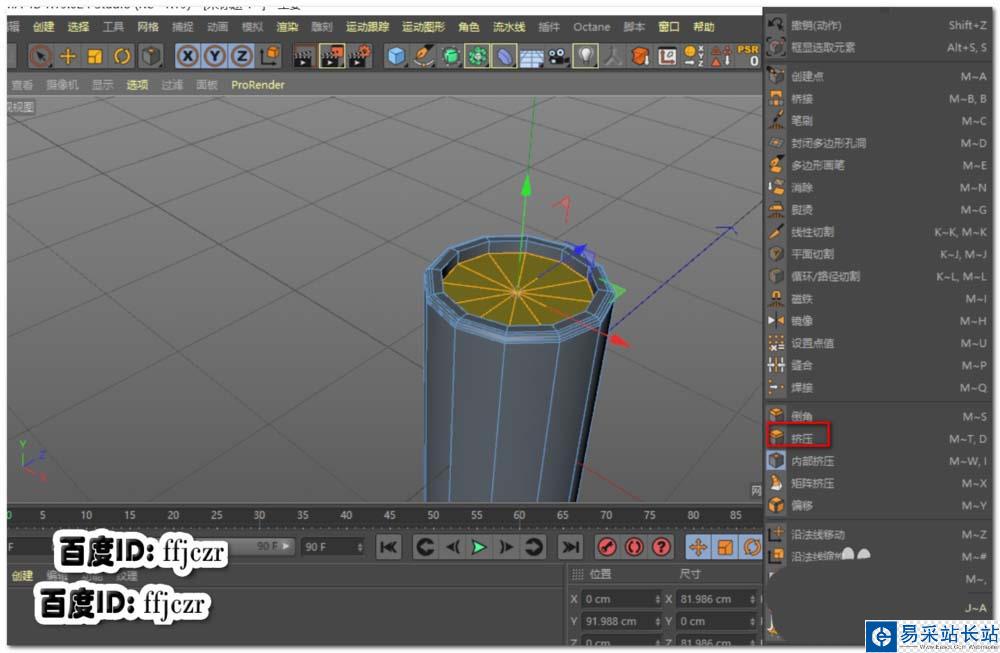
Task: Jump to the timeline end
Action: click(570, 547)
